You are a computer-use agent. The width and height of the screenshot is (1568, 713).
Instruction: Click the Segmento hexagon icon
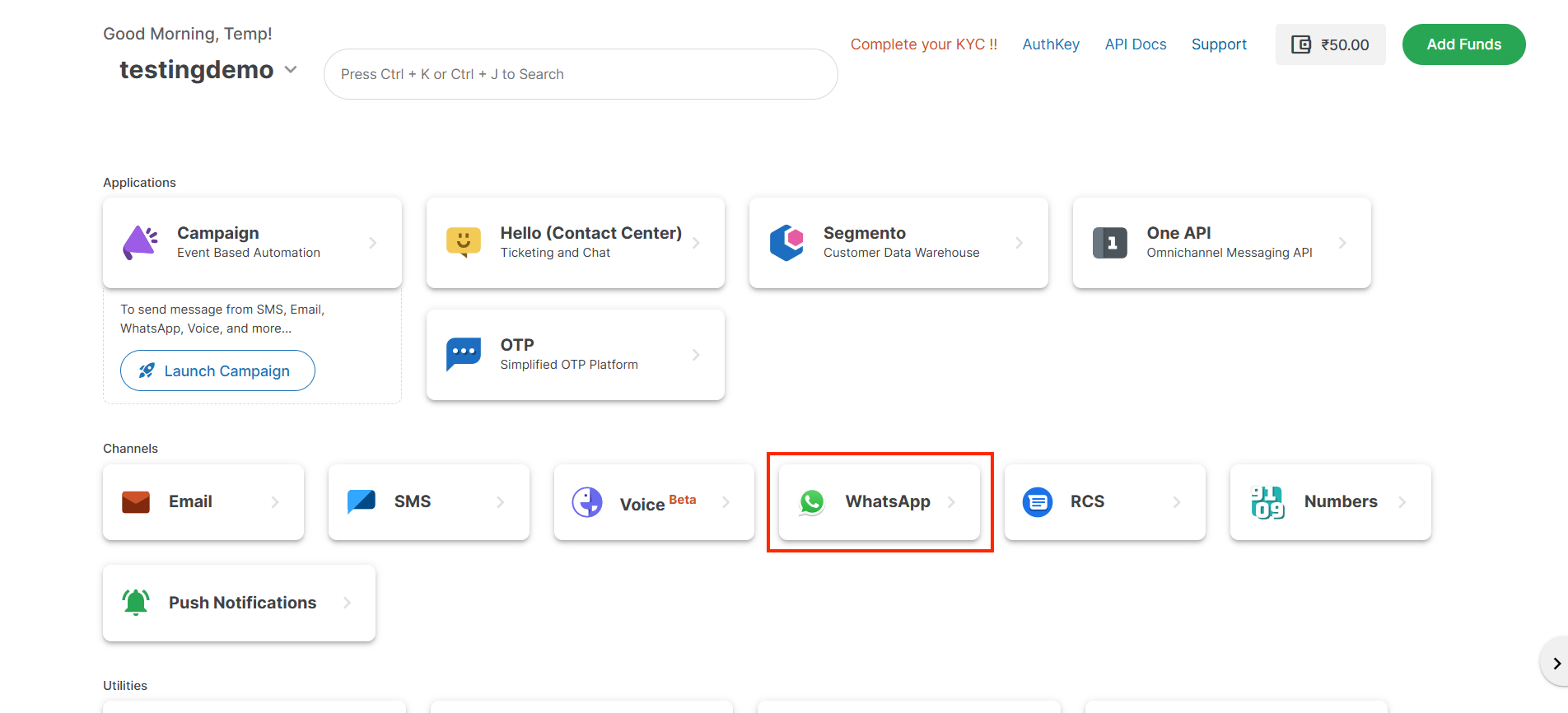click(x=786, y=243)
